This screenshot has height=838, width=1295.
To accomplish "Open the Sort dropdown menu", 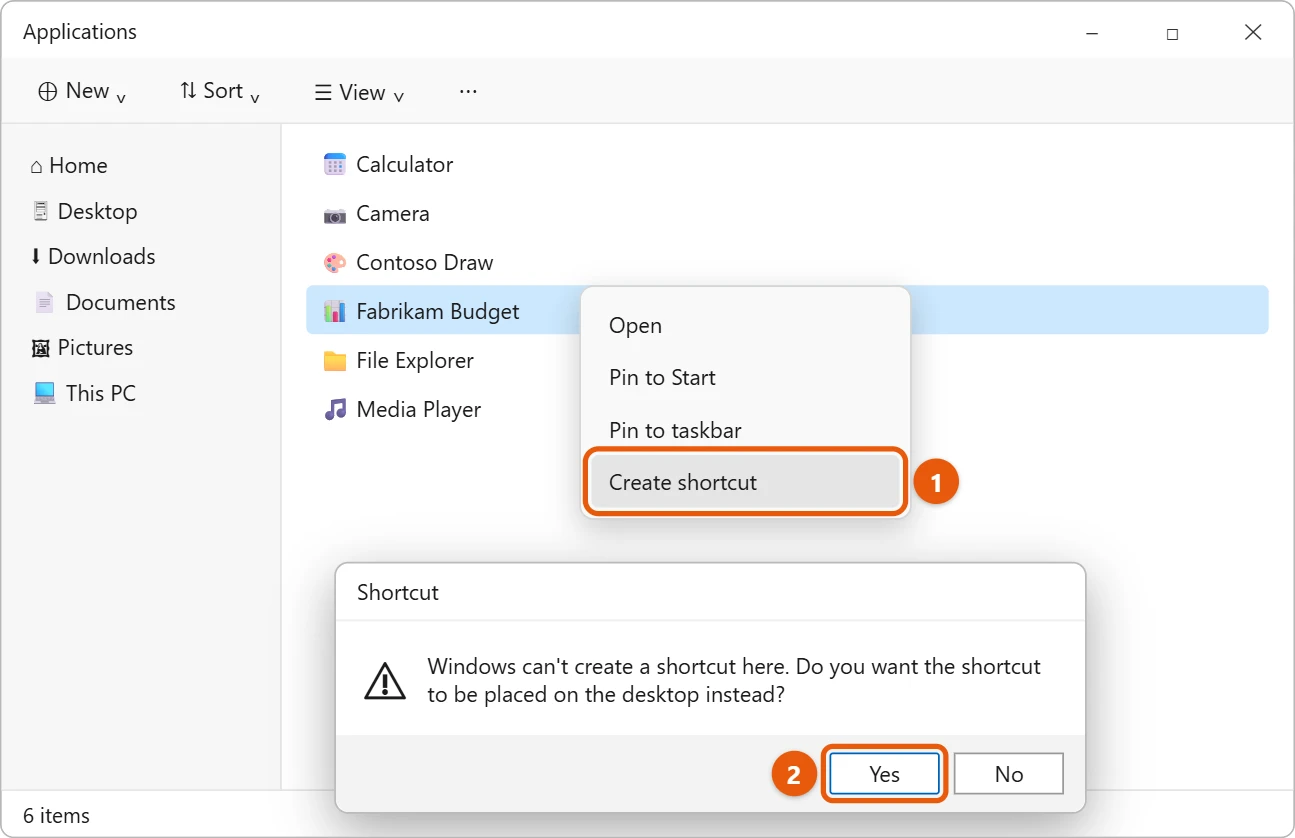I will (x=220, y=91).
